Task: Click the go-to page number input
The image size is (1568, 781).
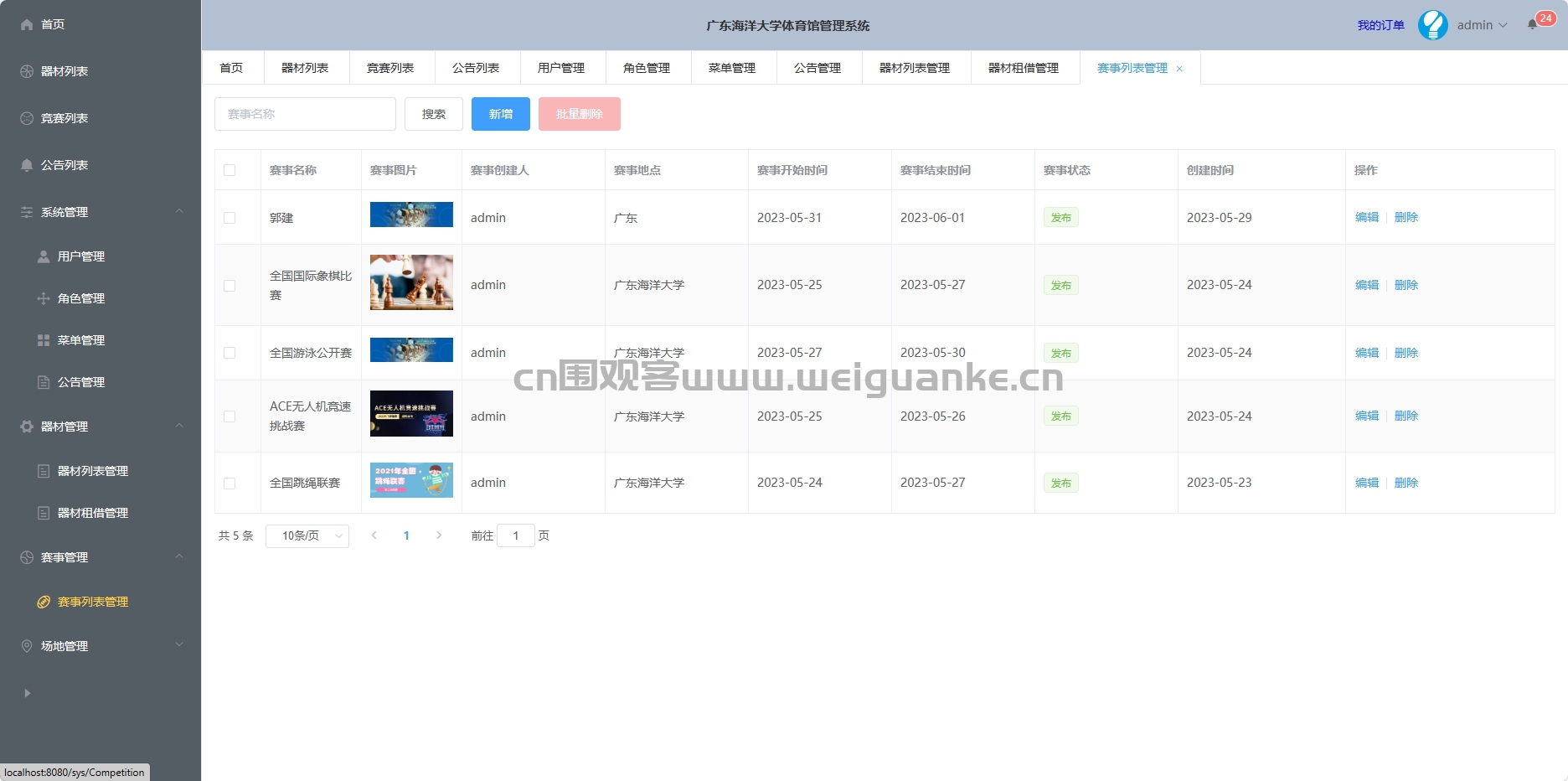Action: point(516,535)
